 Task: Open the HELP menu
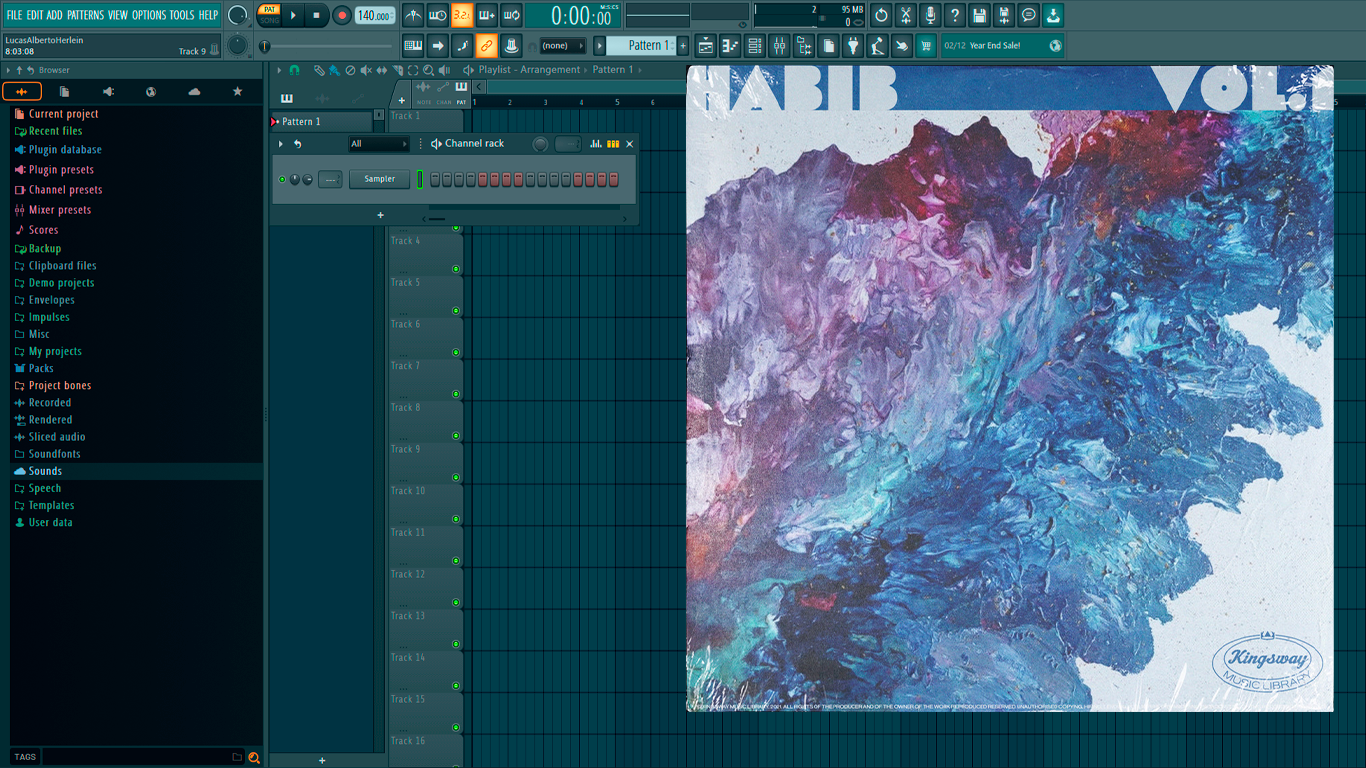[208, 15]
